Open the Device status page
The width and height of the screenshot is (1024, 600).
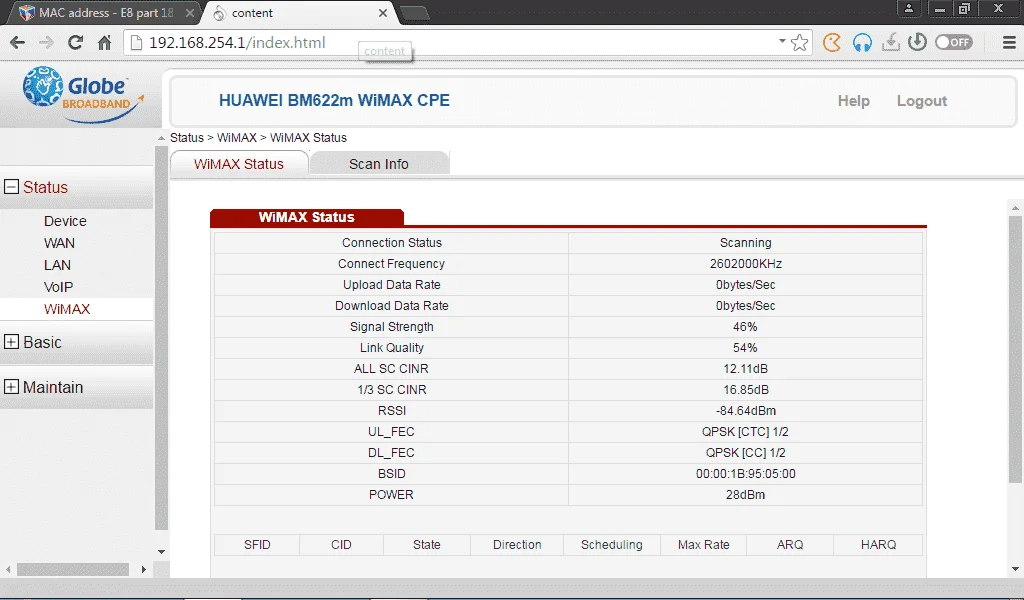coord(65,221)
